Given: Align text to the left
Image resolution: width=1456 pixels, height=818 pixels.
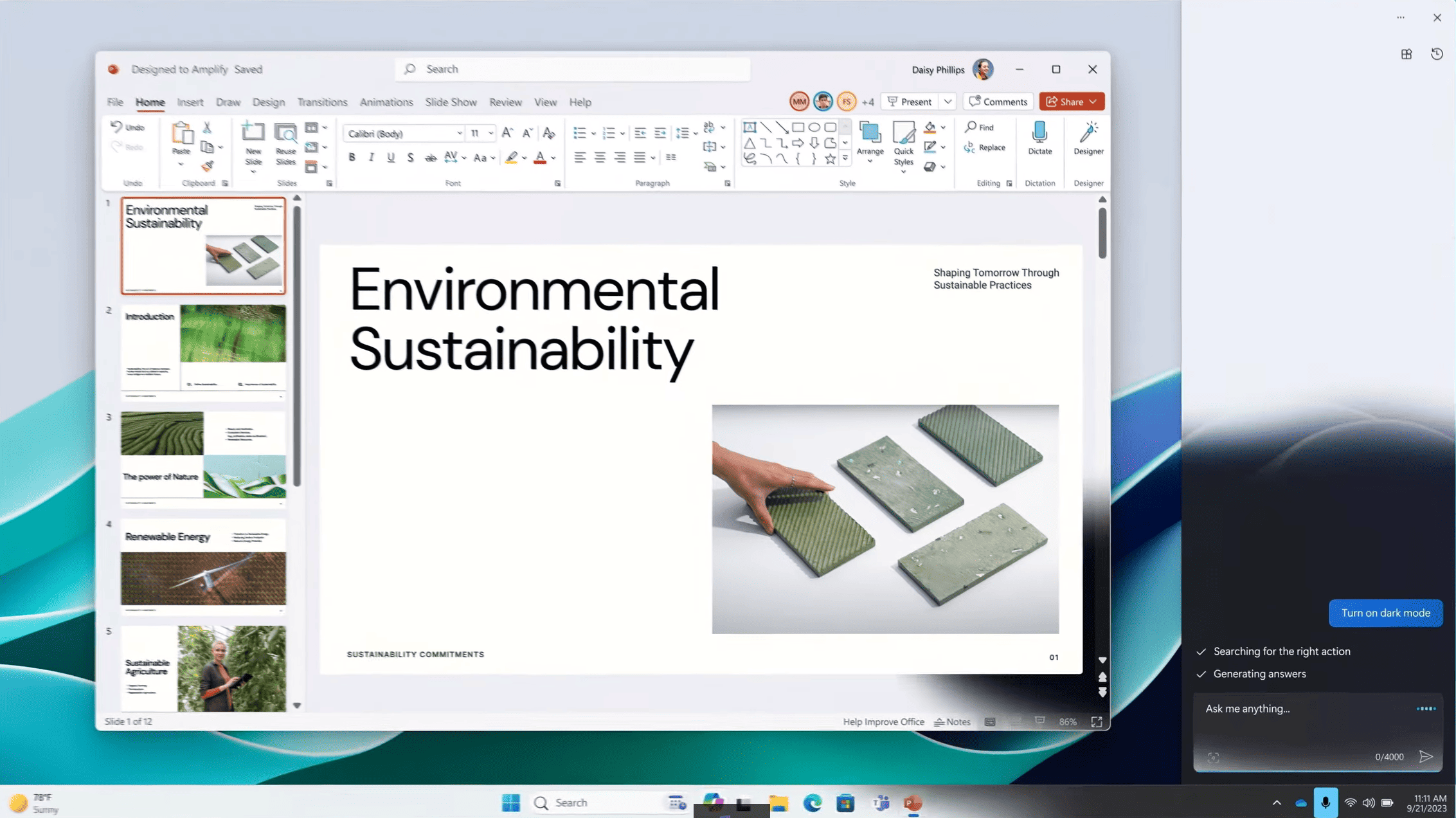Looking at the screenshot, I should point(580,157).
